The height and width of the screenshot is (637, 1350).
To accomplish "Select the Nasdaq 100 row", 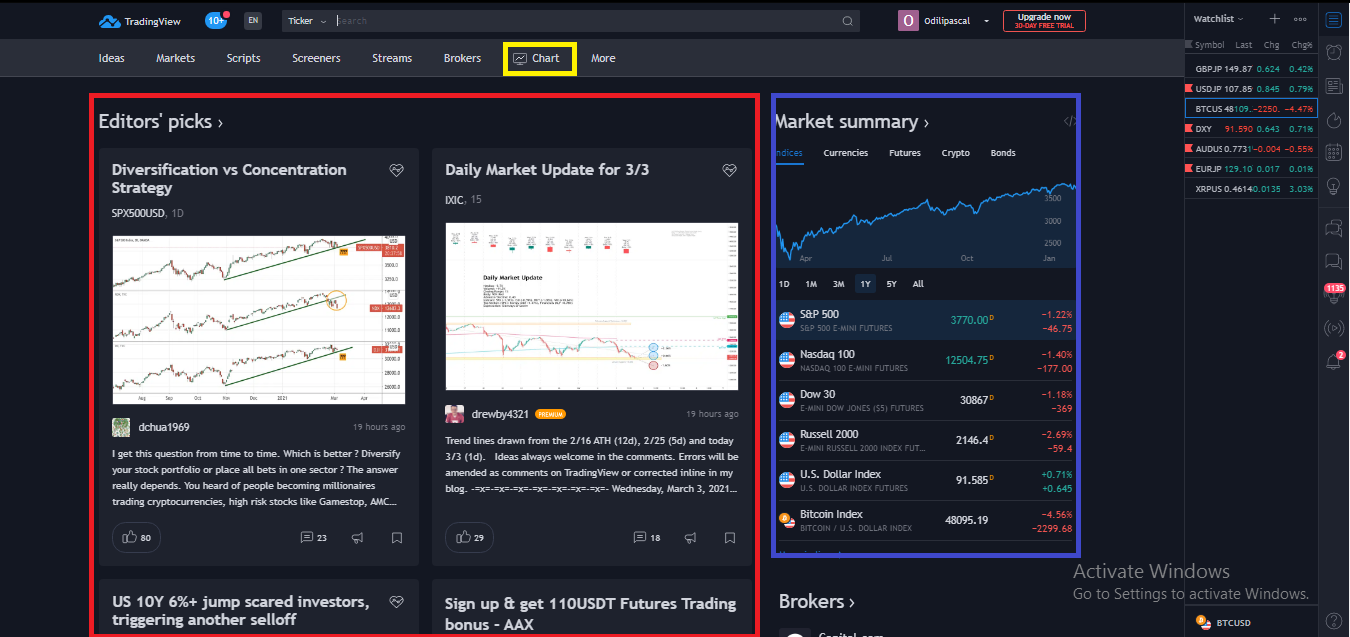I will click(926, 360).
